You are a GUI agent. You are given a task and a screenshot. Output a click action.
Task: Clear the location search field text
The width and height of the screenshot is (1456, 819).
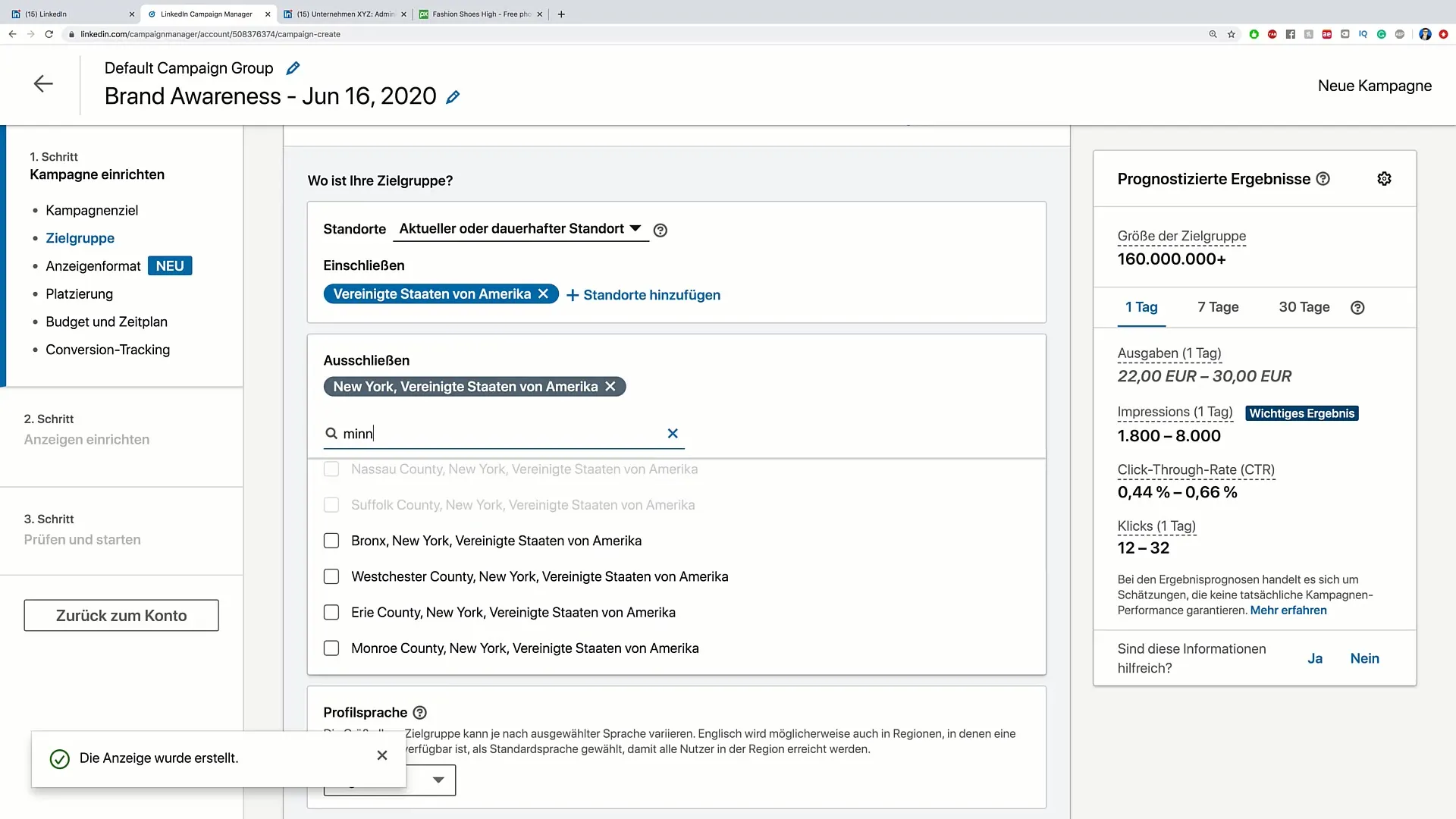(x=673, y=434)
